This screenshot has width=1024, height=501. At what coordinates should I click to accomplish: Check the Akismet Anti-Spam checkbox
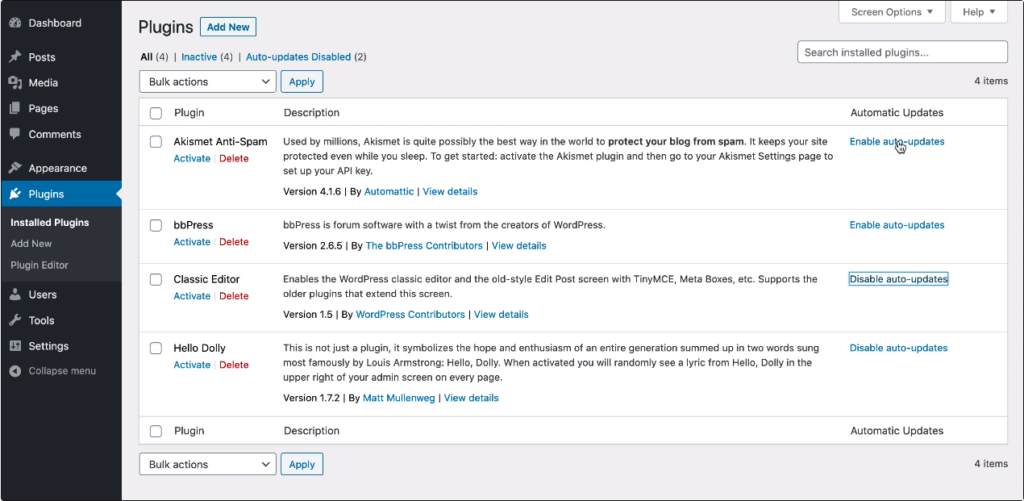pos(155,142)
